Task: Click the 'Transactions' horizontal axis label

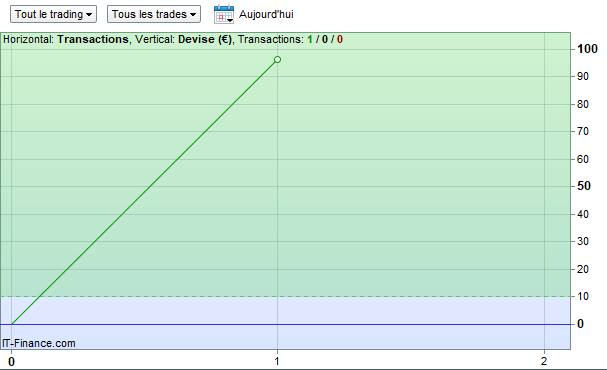Action: [93, 39]
